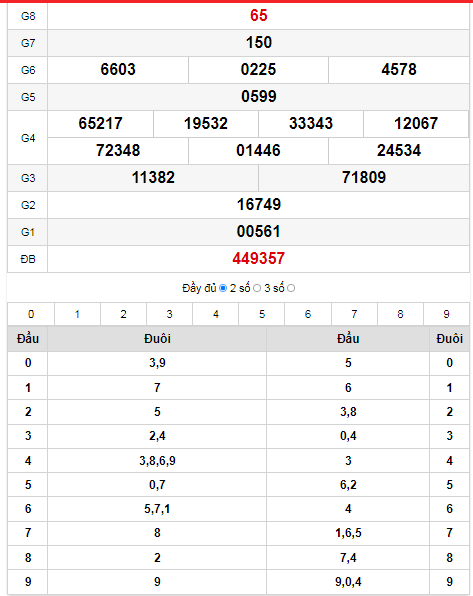Image resolution: width=473 pixels, height=596 pixels.
Task: Click the G3 result 71809
Action: [x=364, y=178]
